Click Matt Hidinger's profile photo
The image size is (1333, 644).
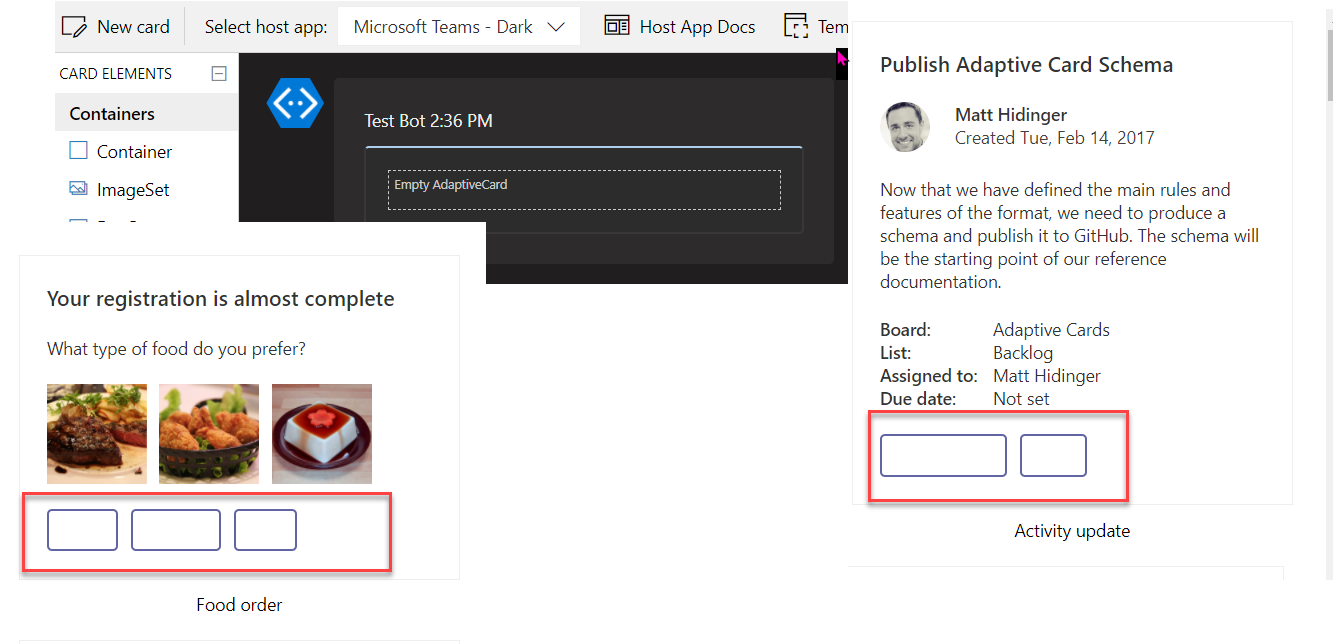point(905,126)
